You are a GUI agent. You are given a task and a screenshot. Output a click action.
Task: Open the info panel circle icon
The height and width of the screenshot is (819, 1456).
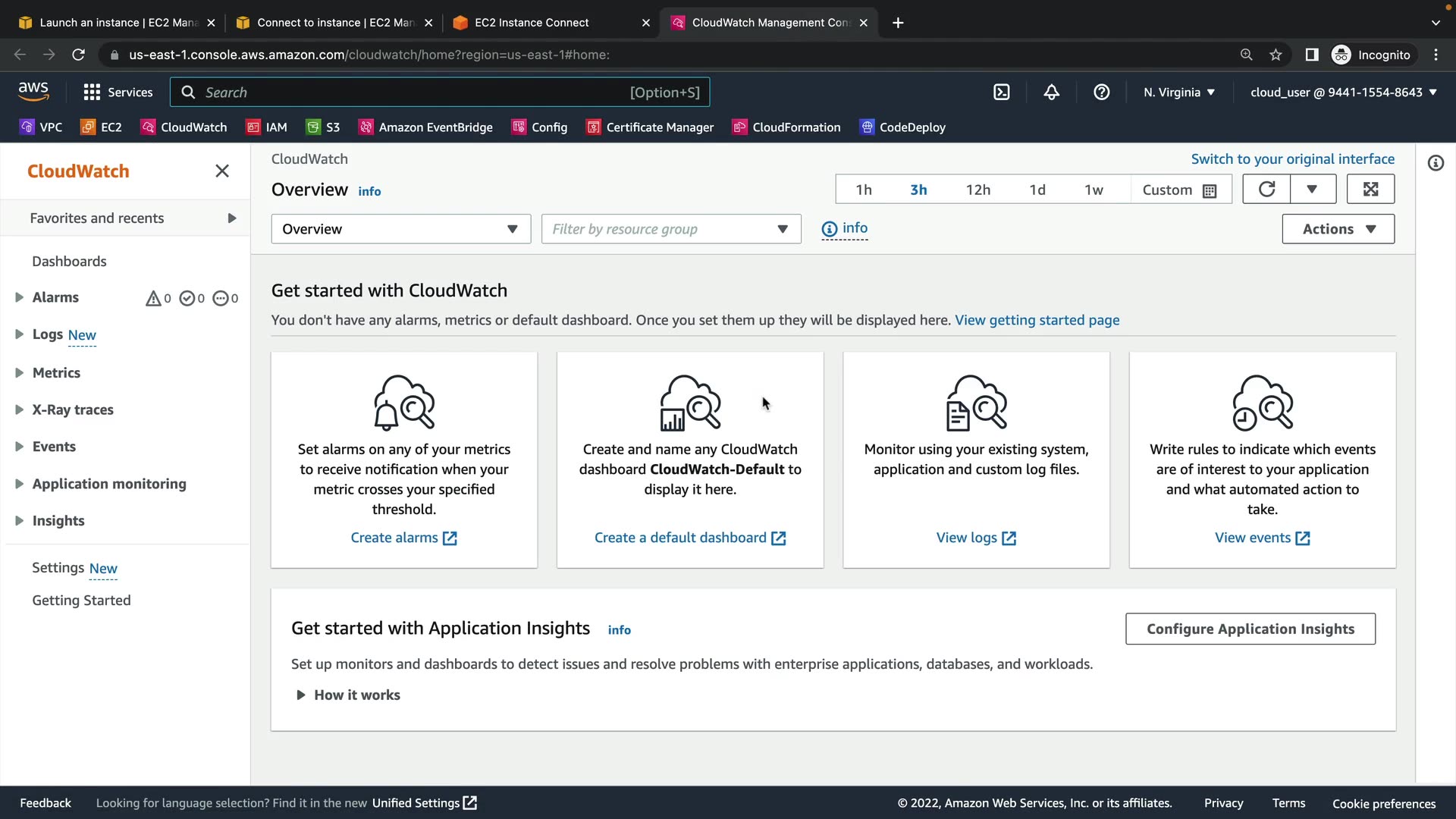1436,163
